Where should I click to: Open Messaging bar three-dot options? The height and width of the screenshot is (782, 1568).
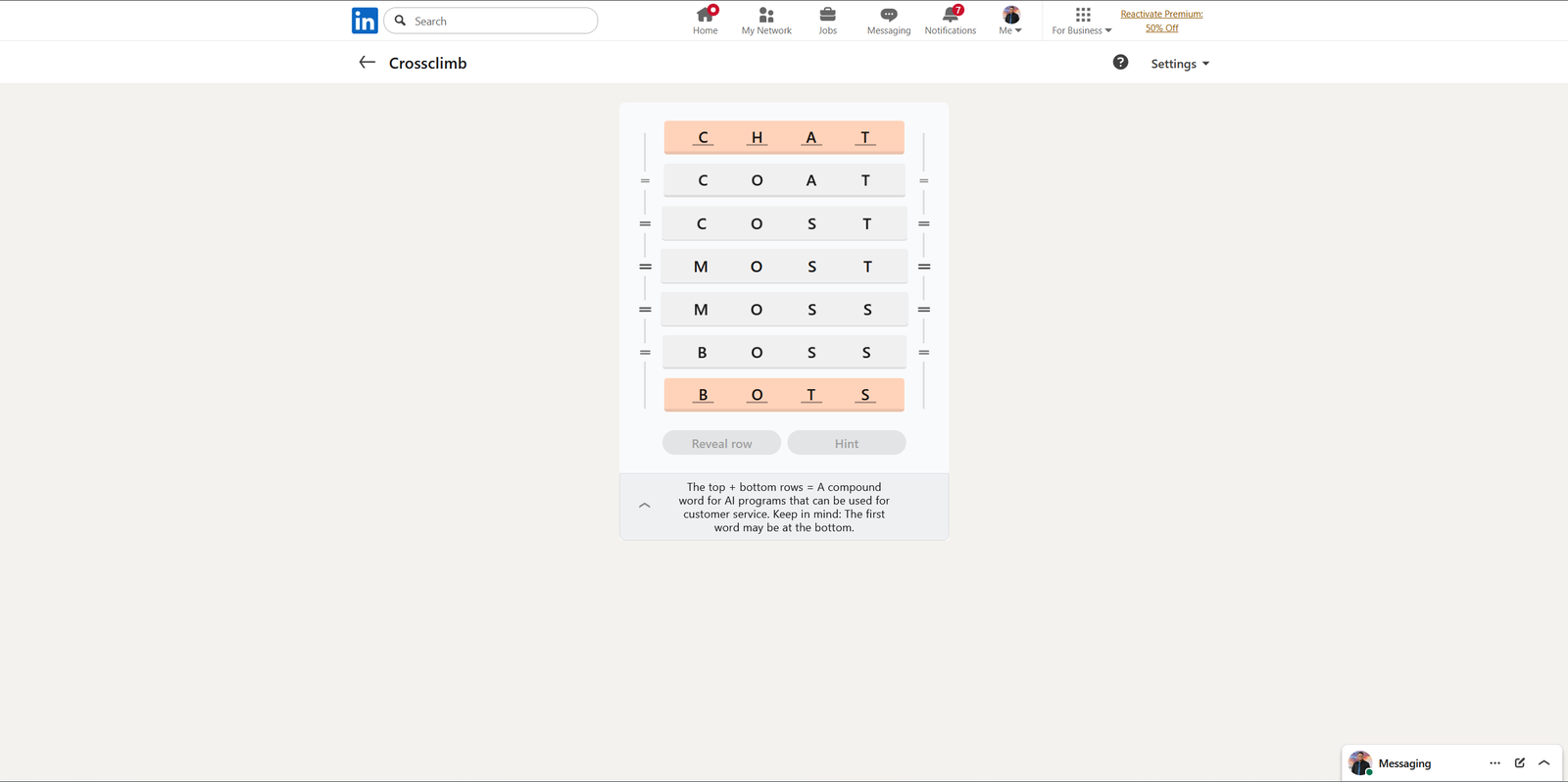click(1494, 762)
